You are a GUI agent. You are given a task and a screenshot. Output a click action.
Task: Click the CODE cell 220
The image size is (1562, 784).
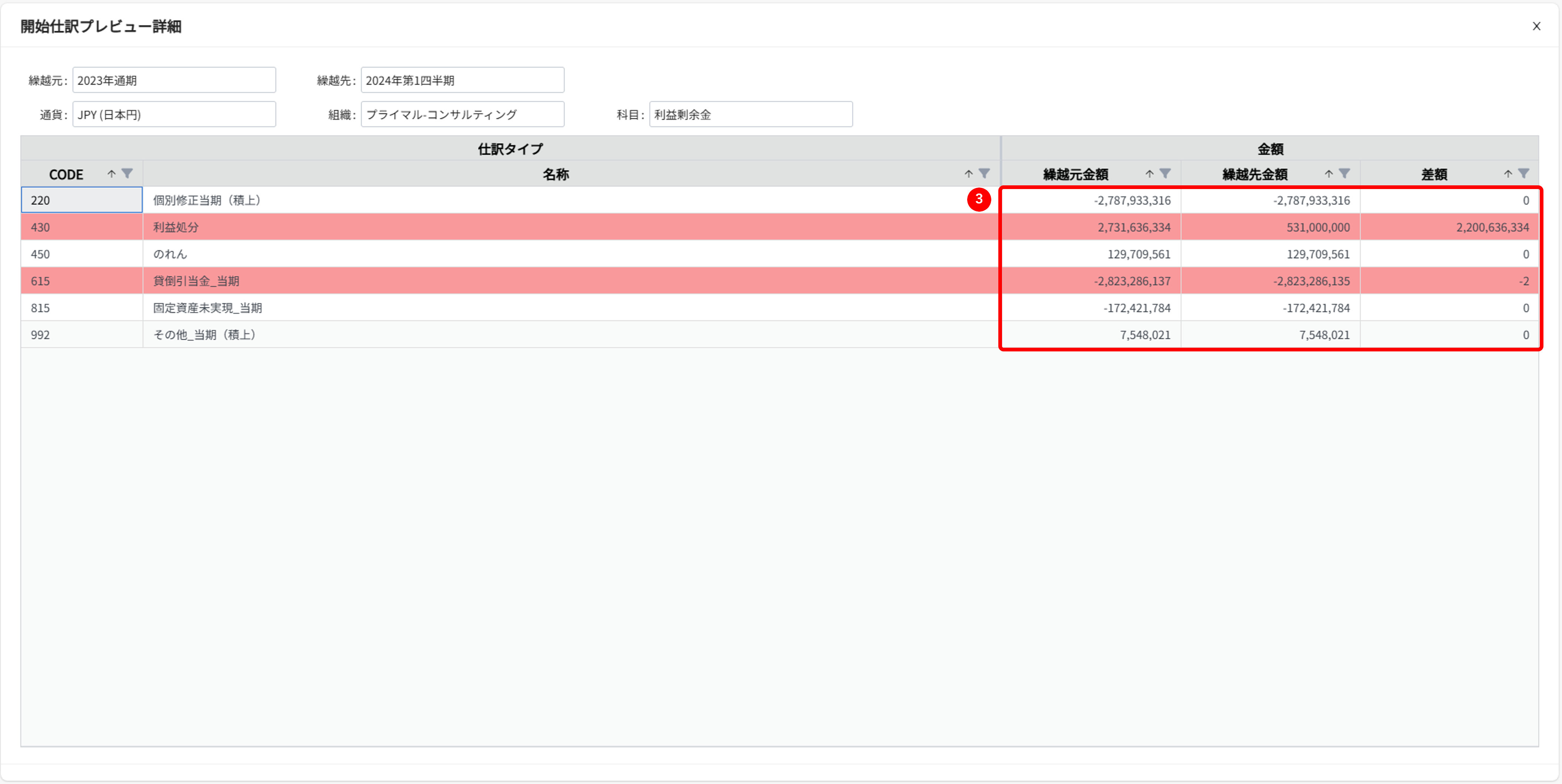(x=82, y=200)
